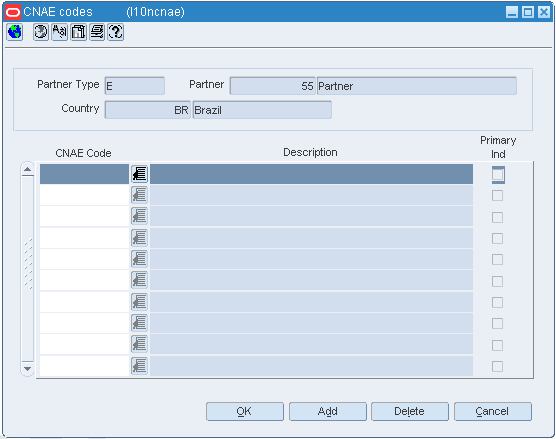The width and height of the screenshot is (556, 439).
Task: Select the tenth row CNAE Code field
Action: coord(84,366)
